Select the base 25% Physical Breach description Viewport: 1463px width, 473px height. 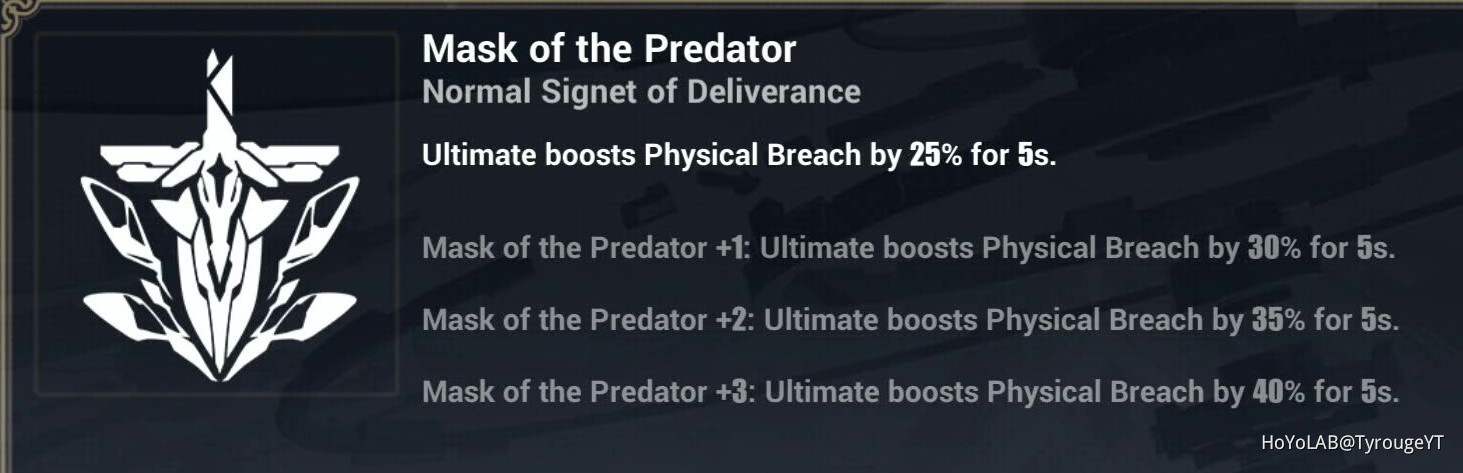pos(739,156)
